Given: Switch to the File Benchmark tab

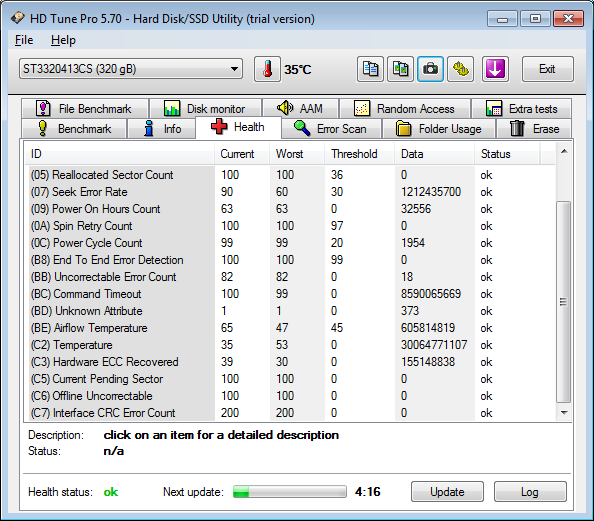Looking at the screenshot, I should [85, 109].
